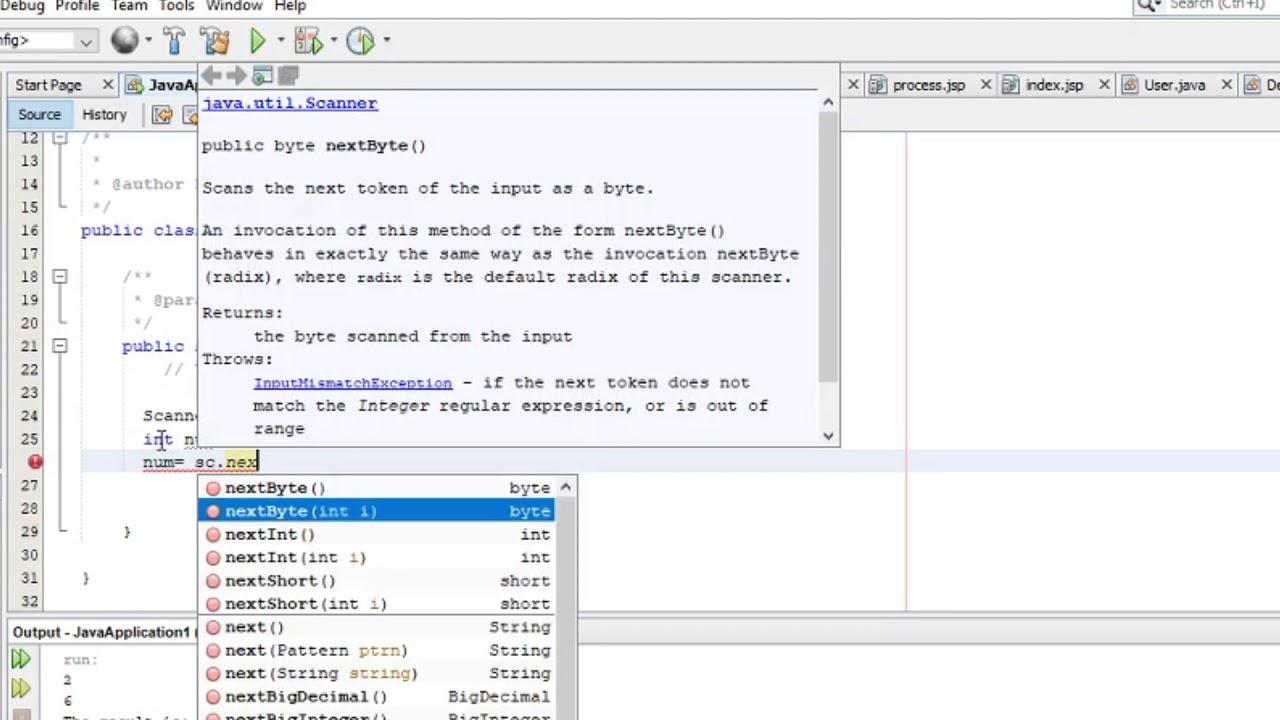
Task: Select nextByte(int i) completion item
Action: tap(377, 511)
